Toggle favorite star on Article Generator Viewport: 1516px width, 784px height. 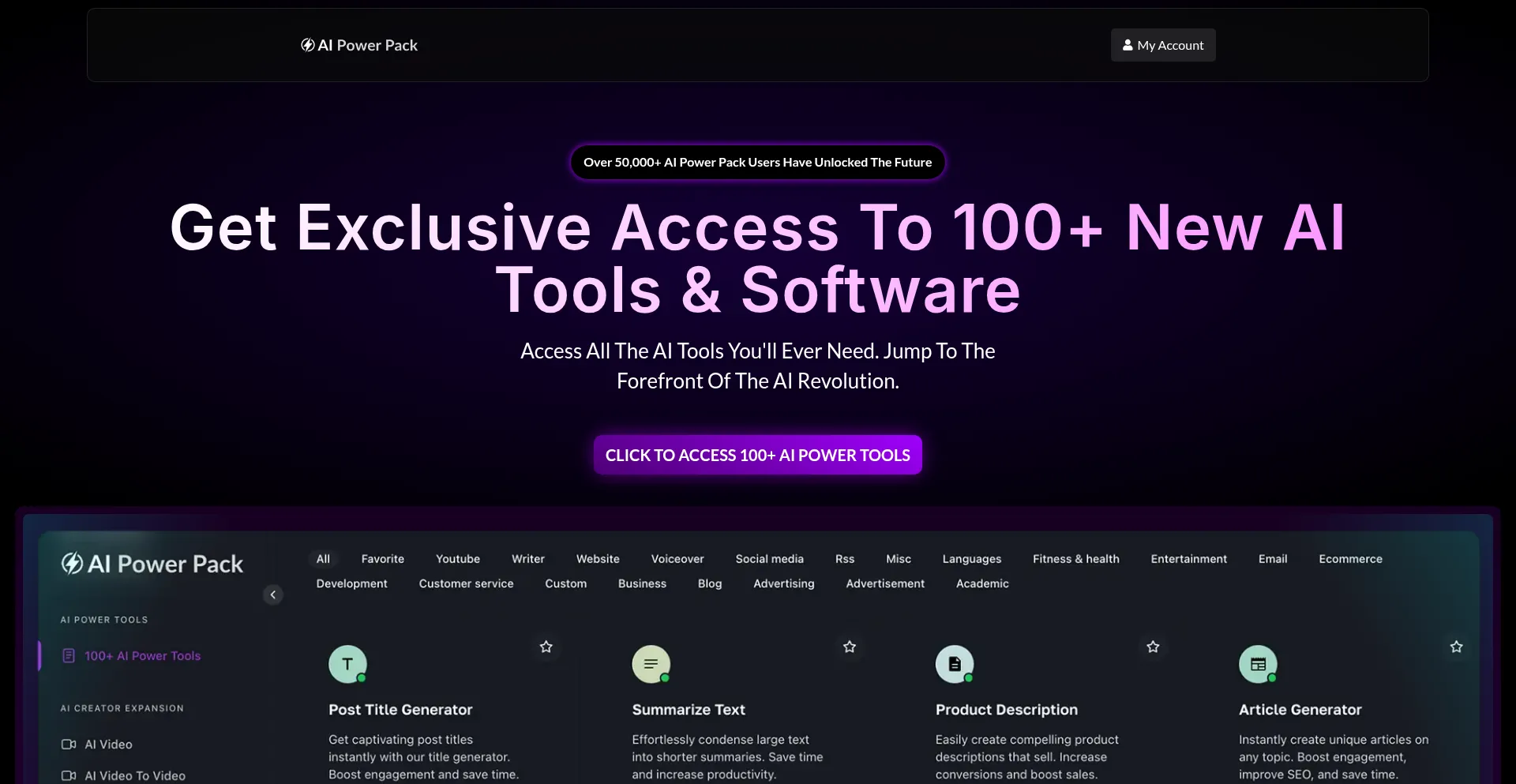pyautogui.click(x=1456, y=647)
